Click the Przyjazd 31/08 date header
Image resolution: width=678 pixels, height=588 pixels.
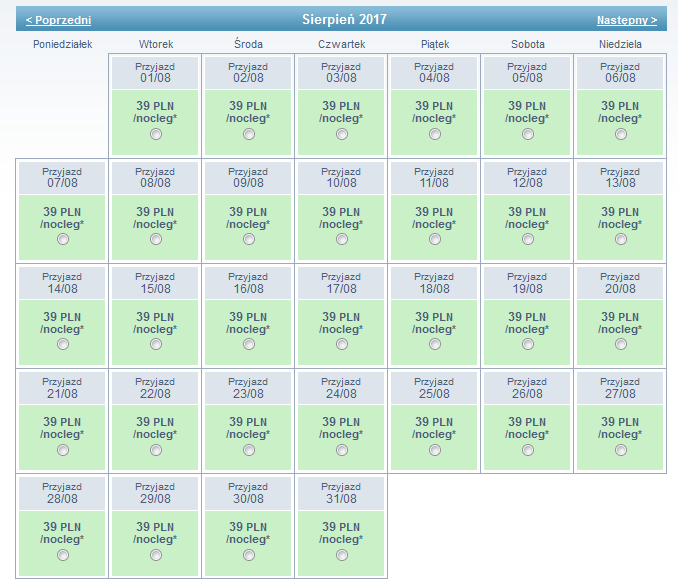341,493
